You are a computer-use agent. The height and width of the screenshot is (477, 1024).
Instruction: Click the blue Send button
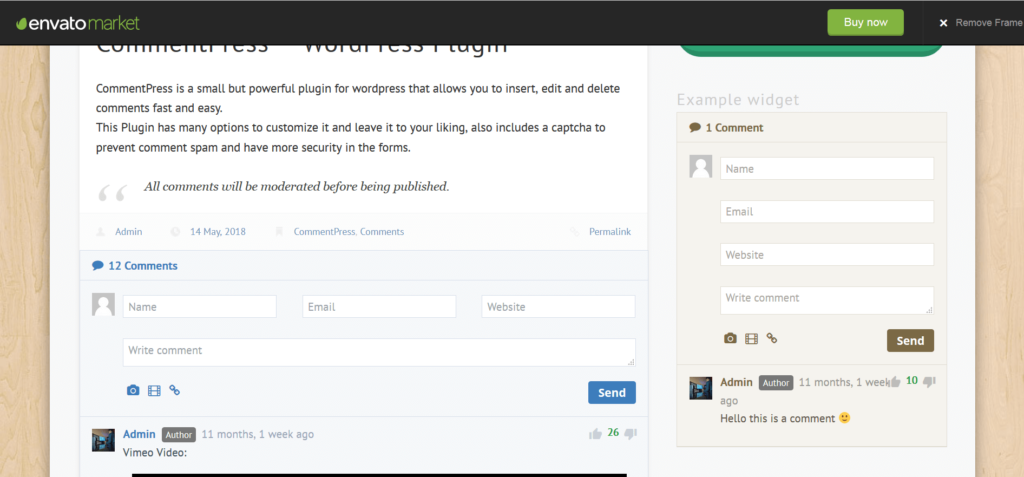tap(612, 393)
